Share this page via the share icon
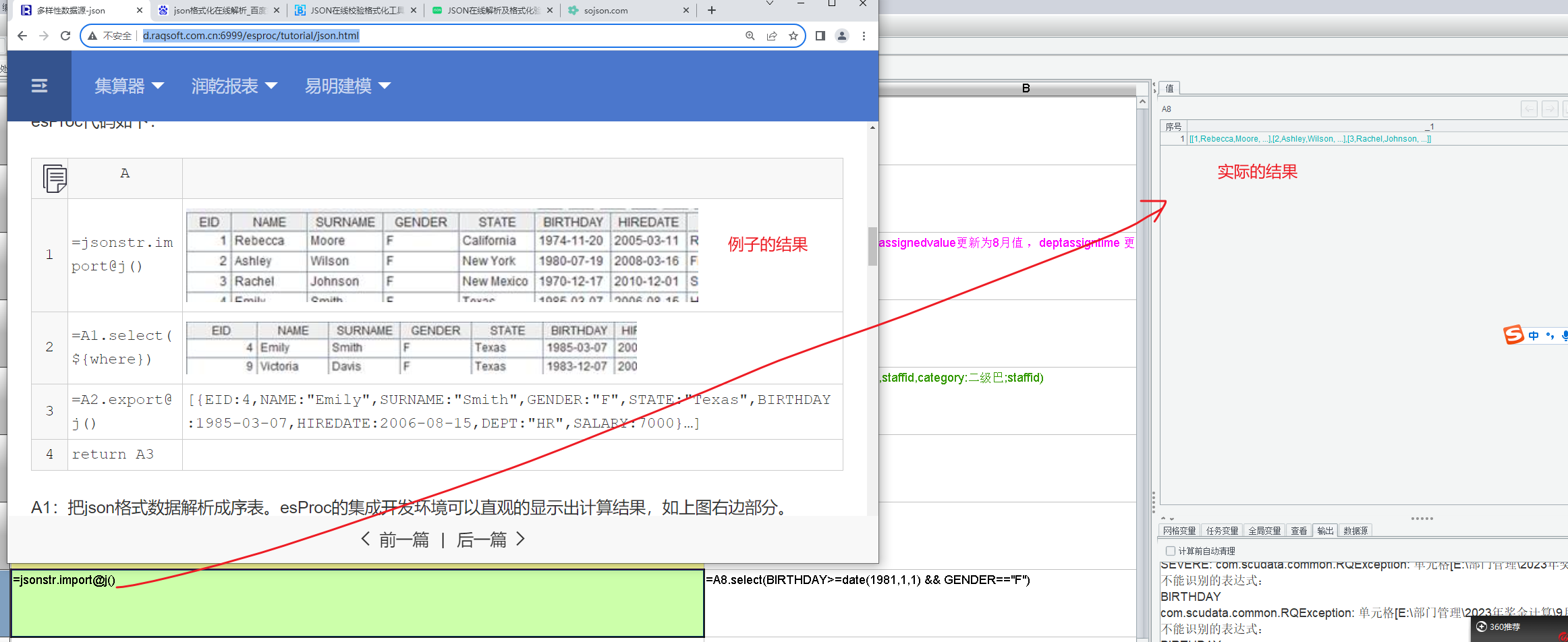The height and width of the screenshot is (642, 1568). click(x=772, y=36)
